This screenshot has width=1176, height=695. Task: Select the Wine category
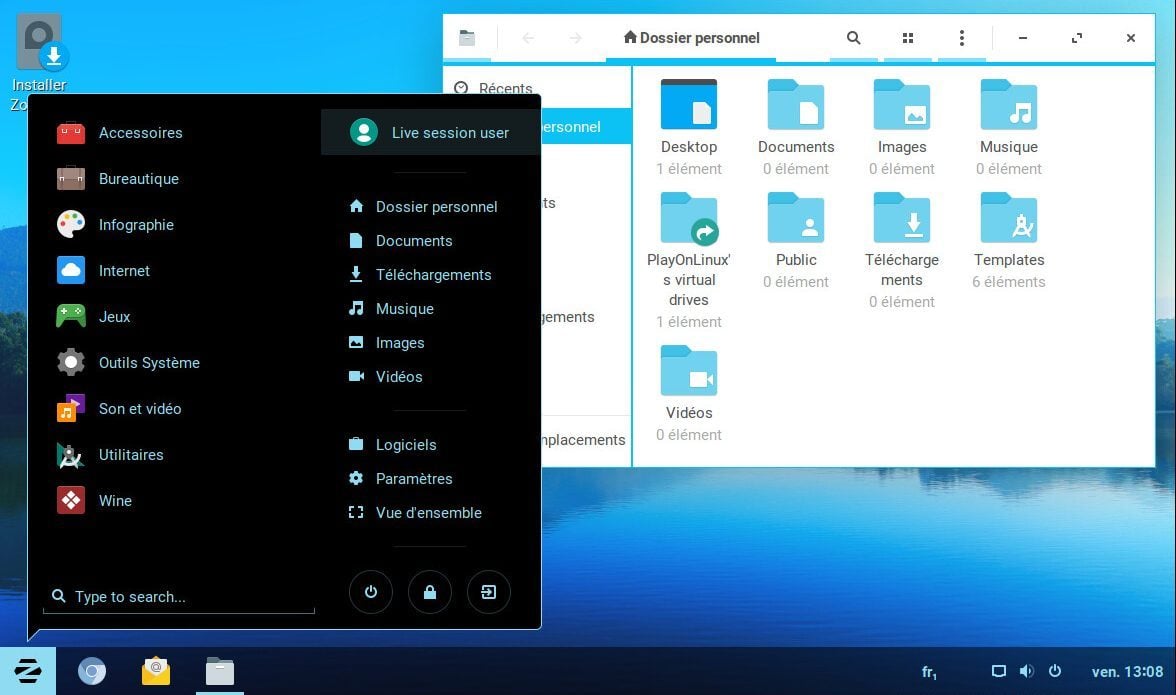point(115,501)
